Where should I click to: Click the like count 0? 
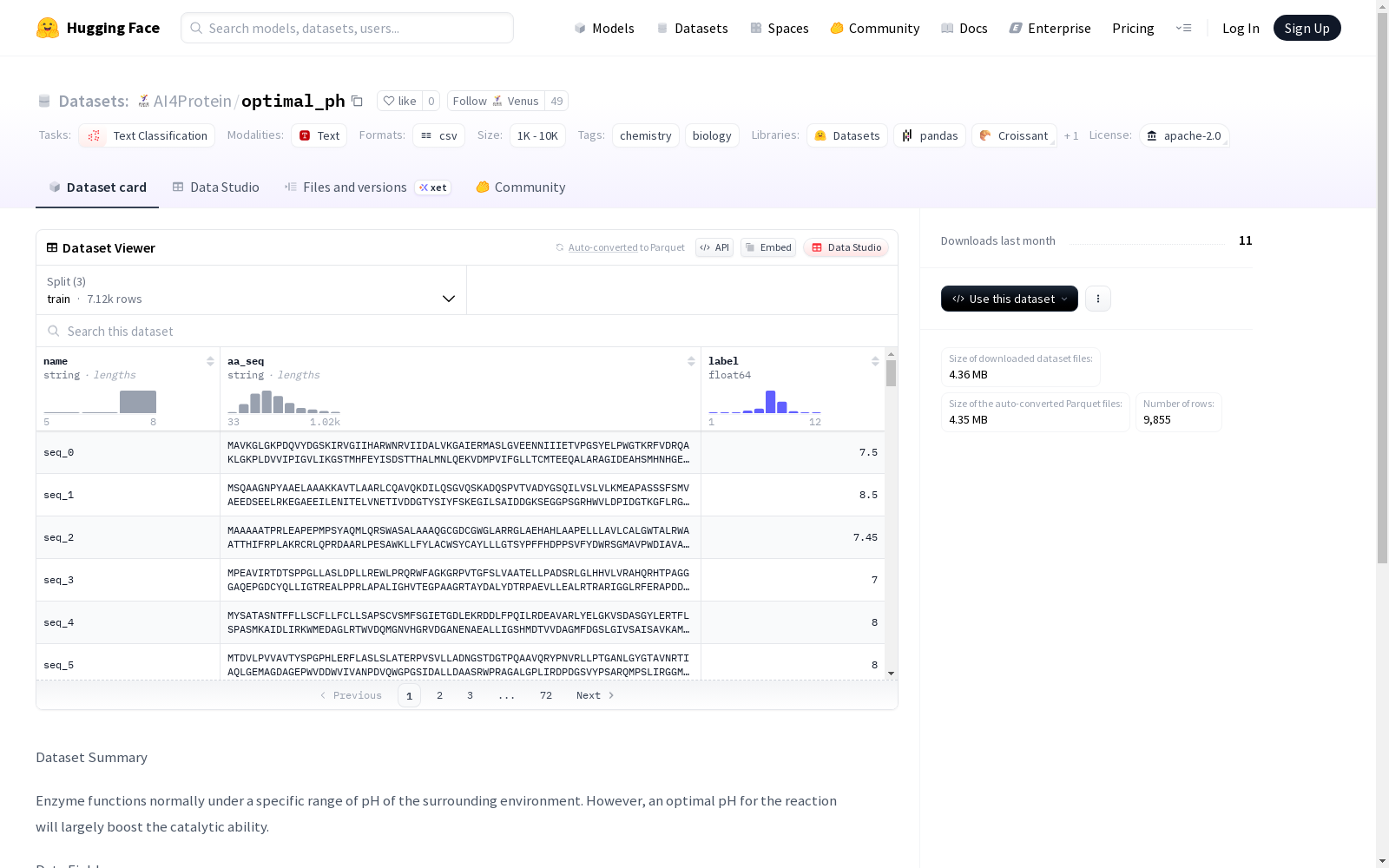click(431, 101)
